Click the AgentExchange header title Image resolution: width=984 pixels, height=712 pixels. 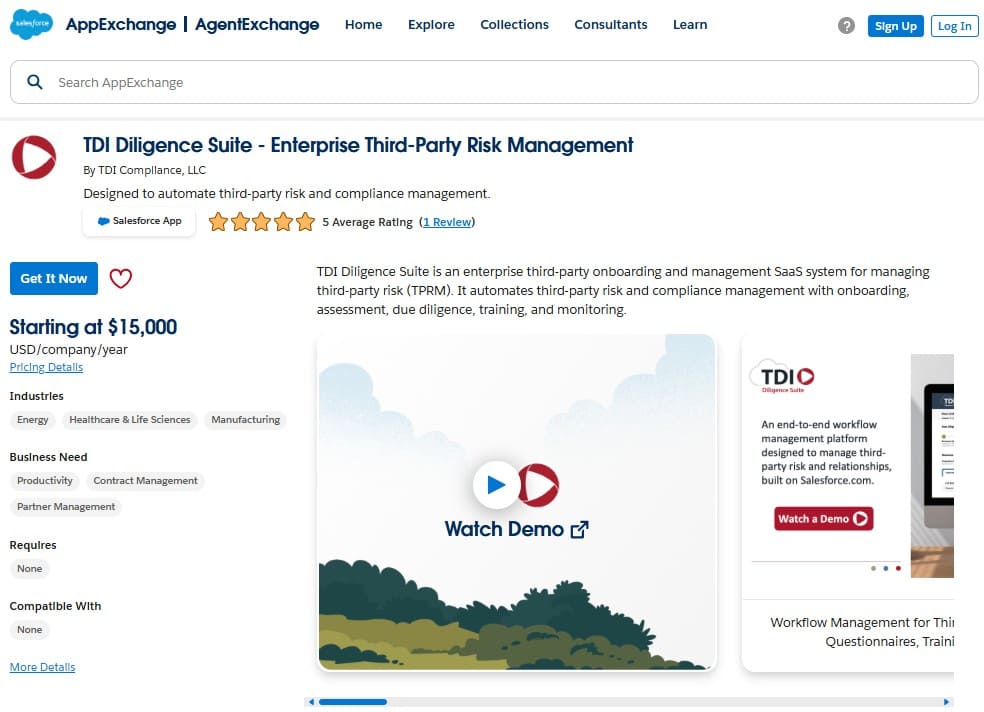(257, 24)
